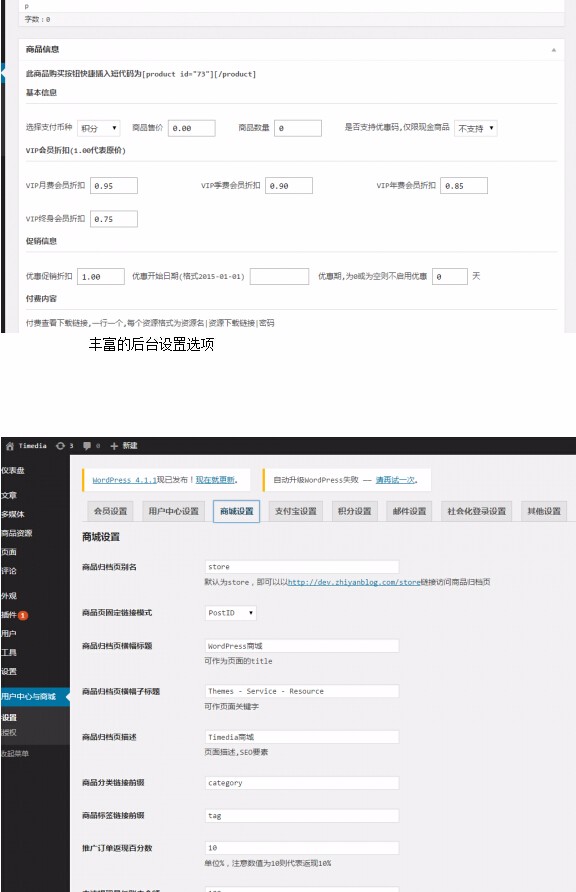Open the 其他设置 tab
The height and width of the screenshot is (892, 576).
pos(544,511)
